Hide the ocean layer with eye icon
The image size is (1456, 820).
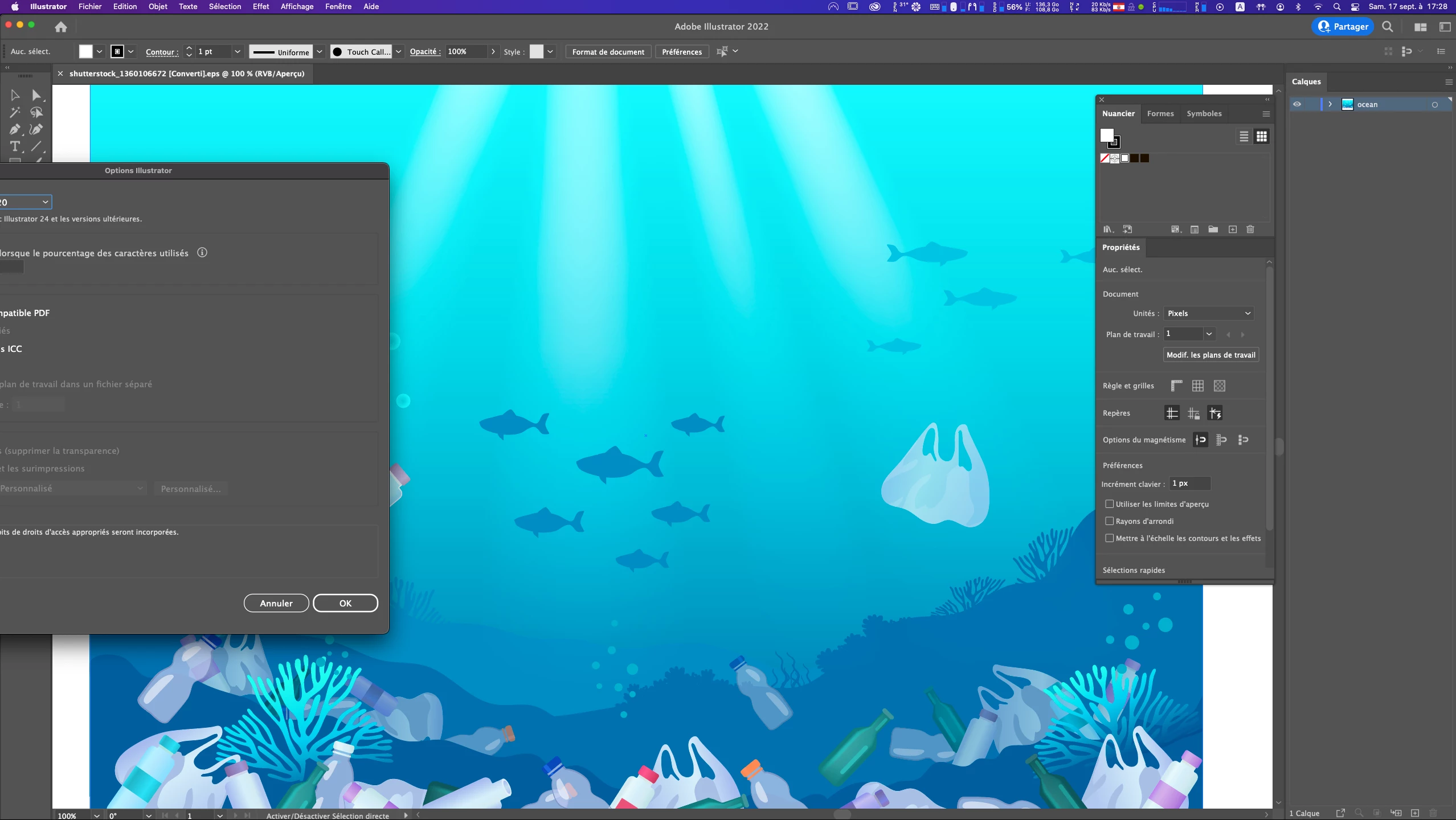click(x=1297, y=104)
